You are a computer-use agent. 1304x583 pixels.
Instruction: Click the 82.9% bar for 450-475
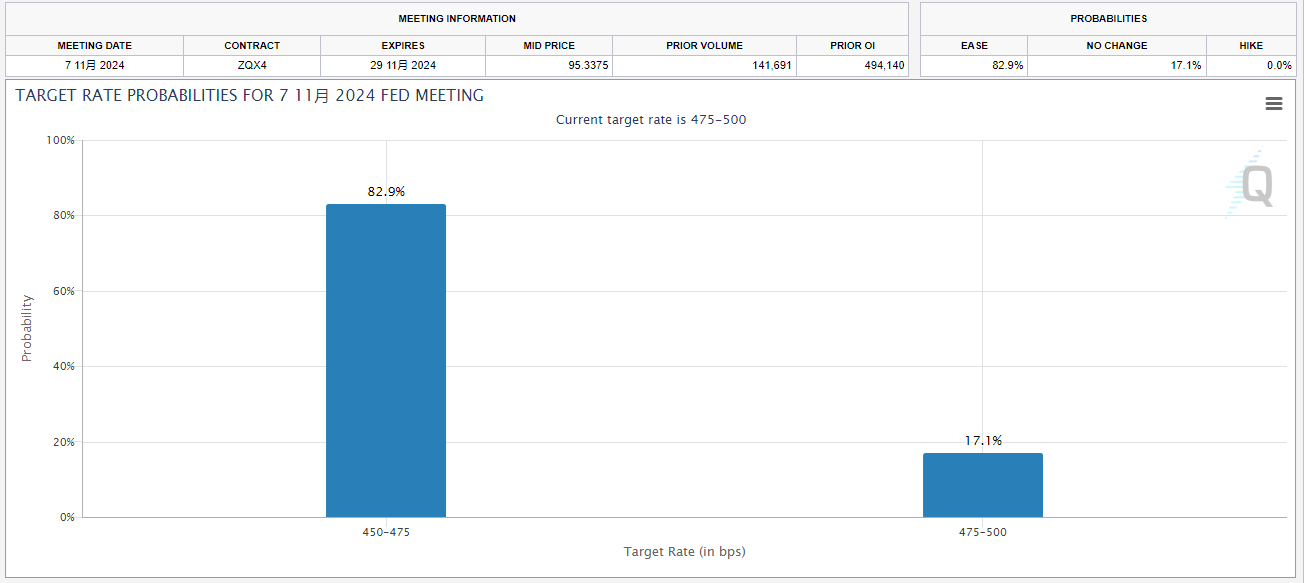[x=386, y=360]
